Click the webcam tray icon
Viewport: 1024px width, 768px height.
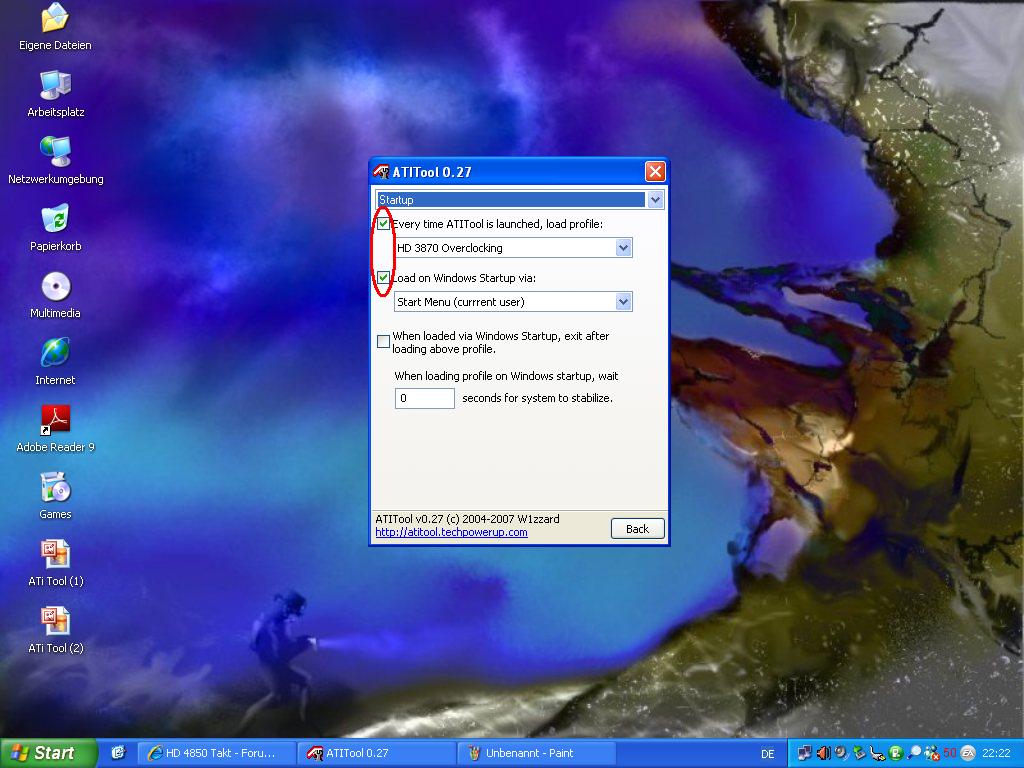[840, 753]
